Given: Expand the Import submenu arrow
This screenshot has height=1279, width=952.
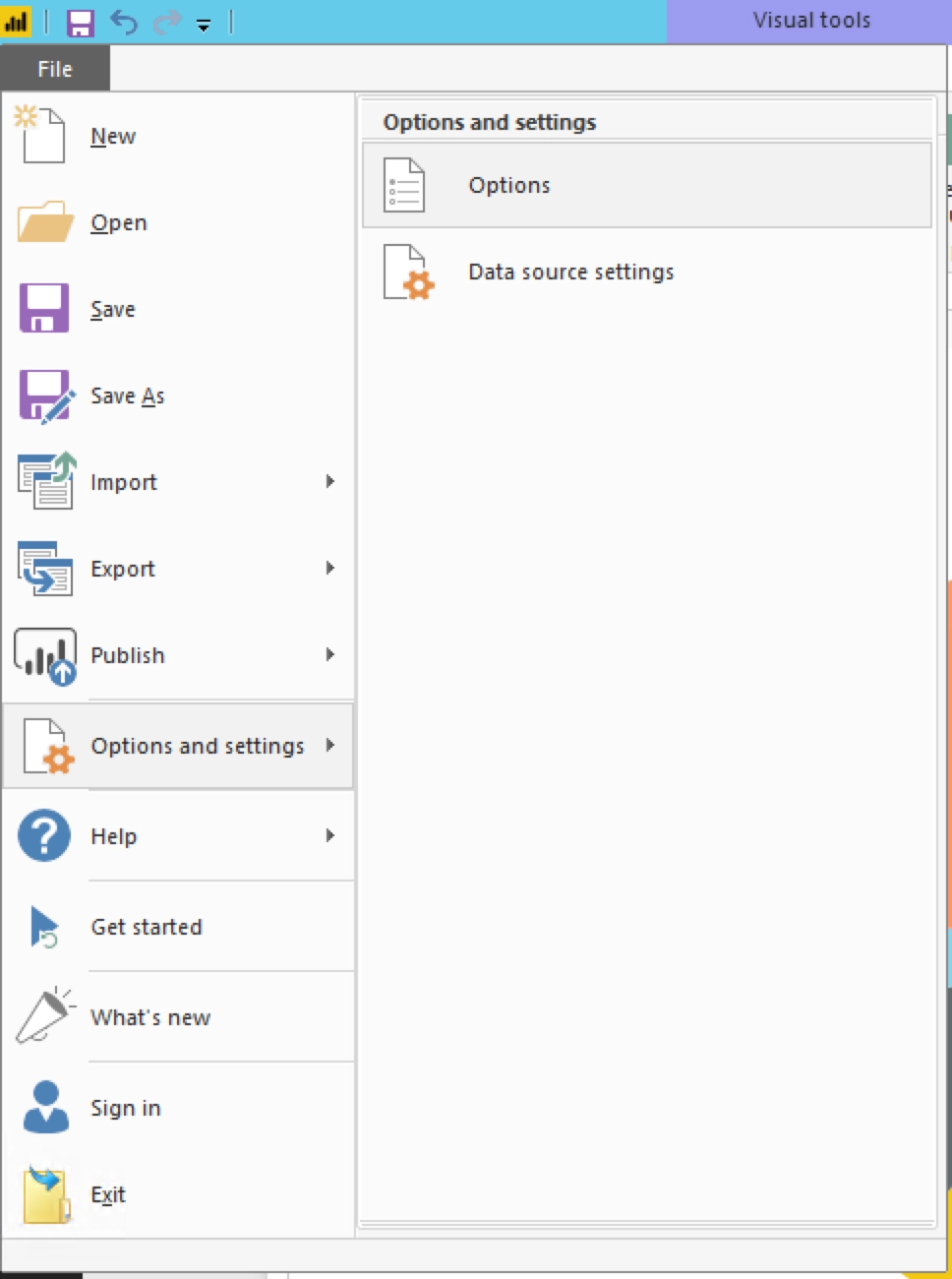Looking at the screenshot, I should click(x=330, y=481).
